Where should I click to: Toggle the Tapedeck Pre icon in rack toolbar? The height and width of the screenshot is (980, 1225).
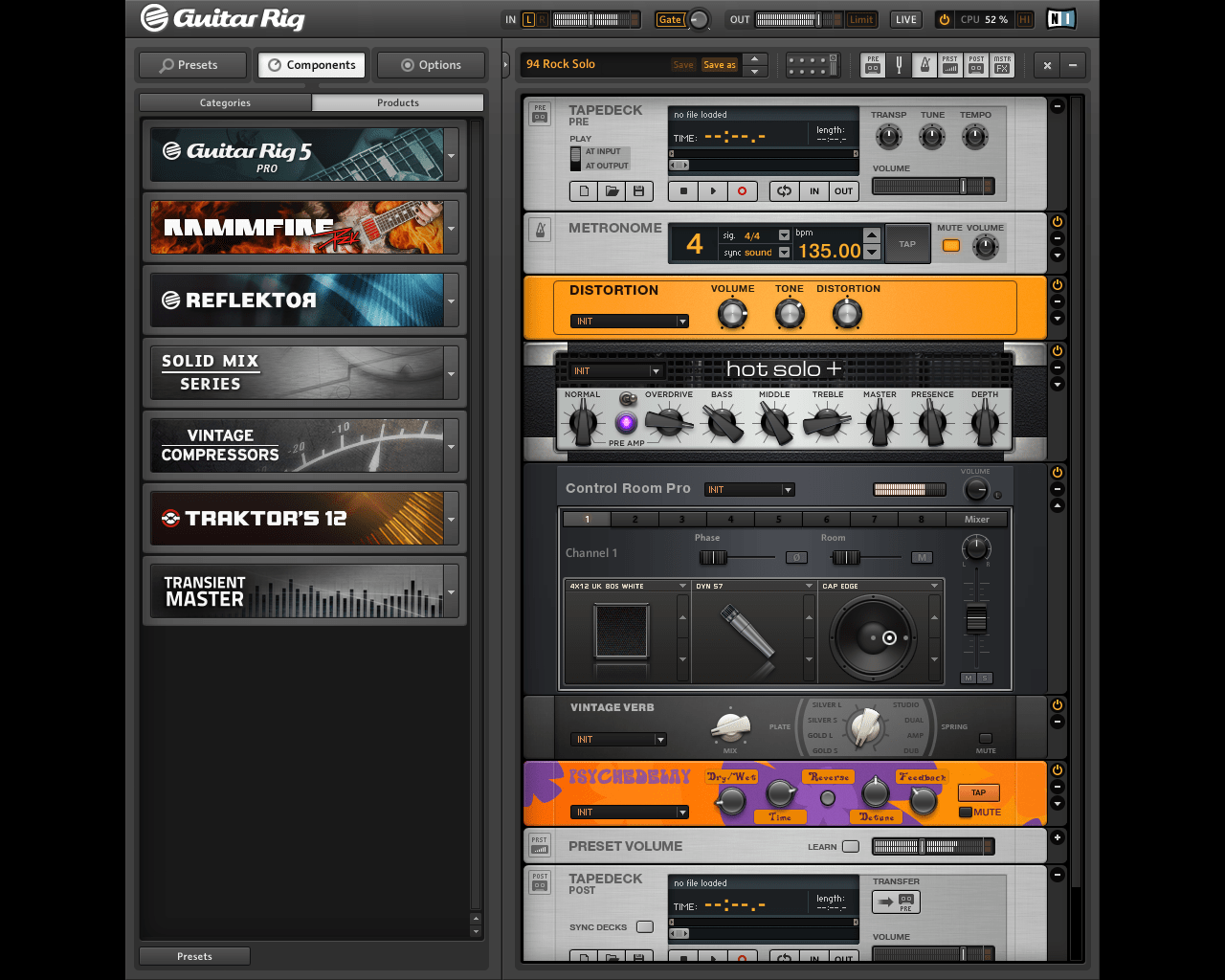[x=873, y=65]
